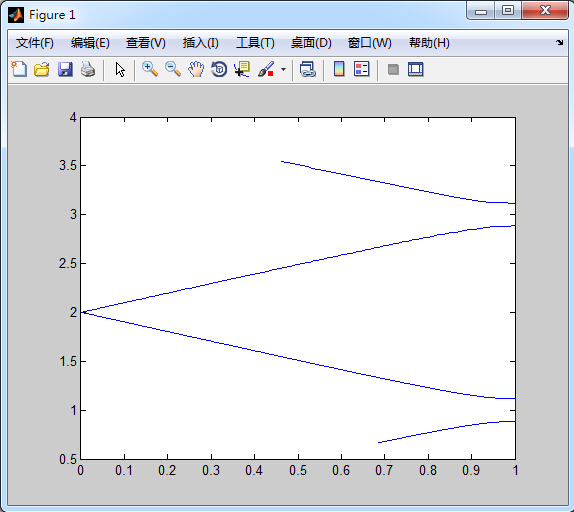574x512 pixels.
Task: Insert a Colorbar from the toolbar
Action: point(339,69)
